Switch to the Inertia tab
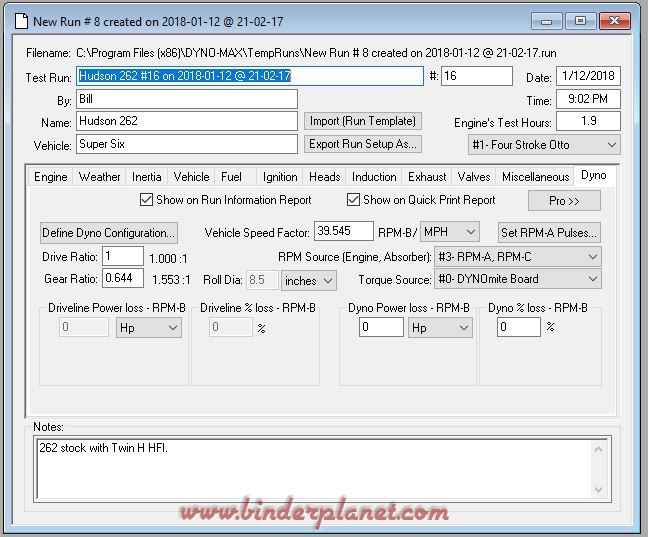The height and width of the screenshot is (537, 648). [147, 177]
